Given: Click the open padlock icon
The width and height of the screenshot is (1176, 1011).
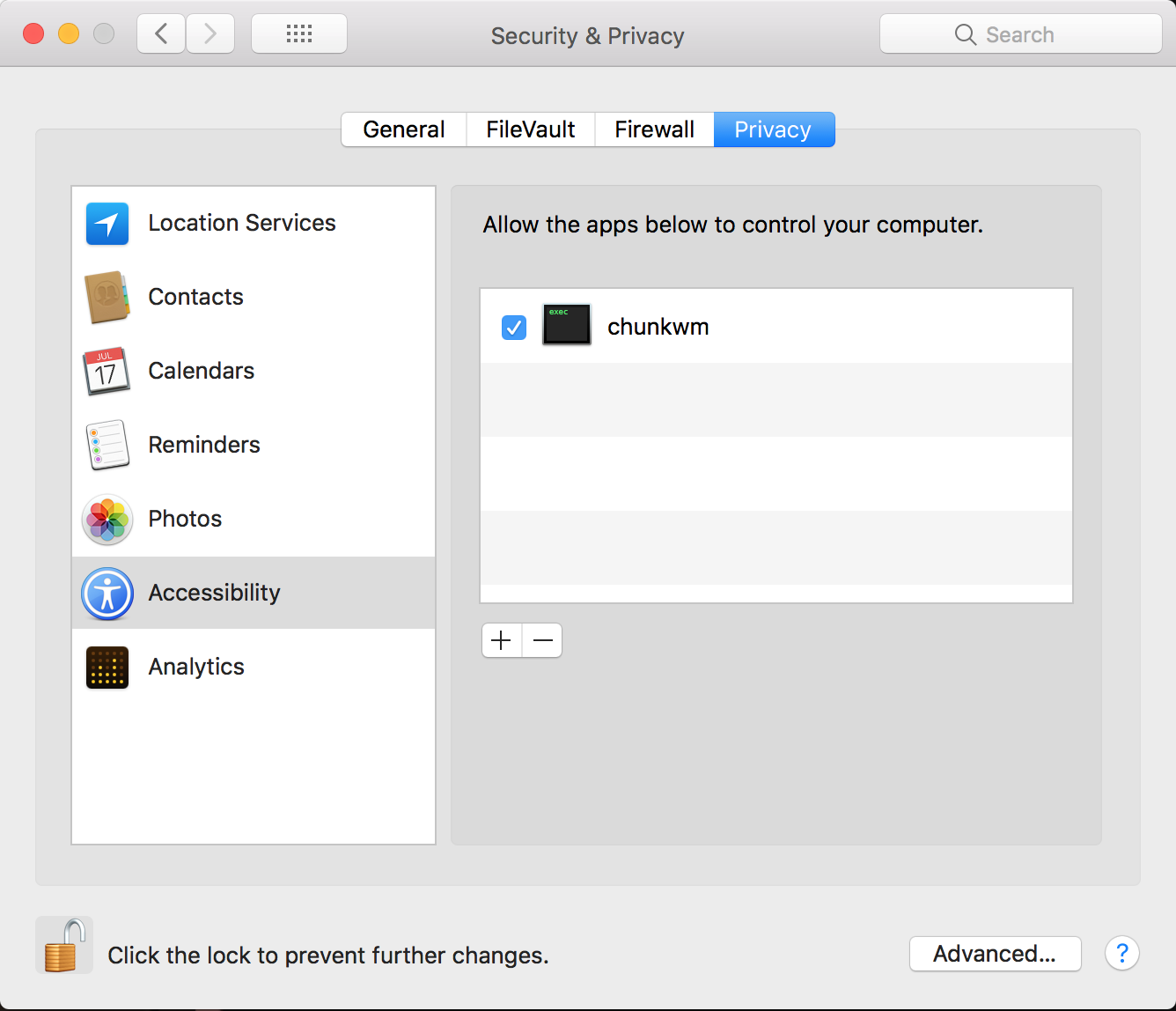Looking at the screenshot, I should (x=64, y=945).
